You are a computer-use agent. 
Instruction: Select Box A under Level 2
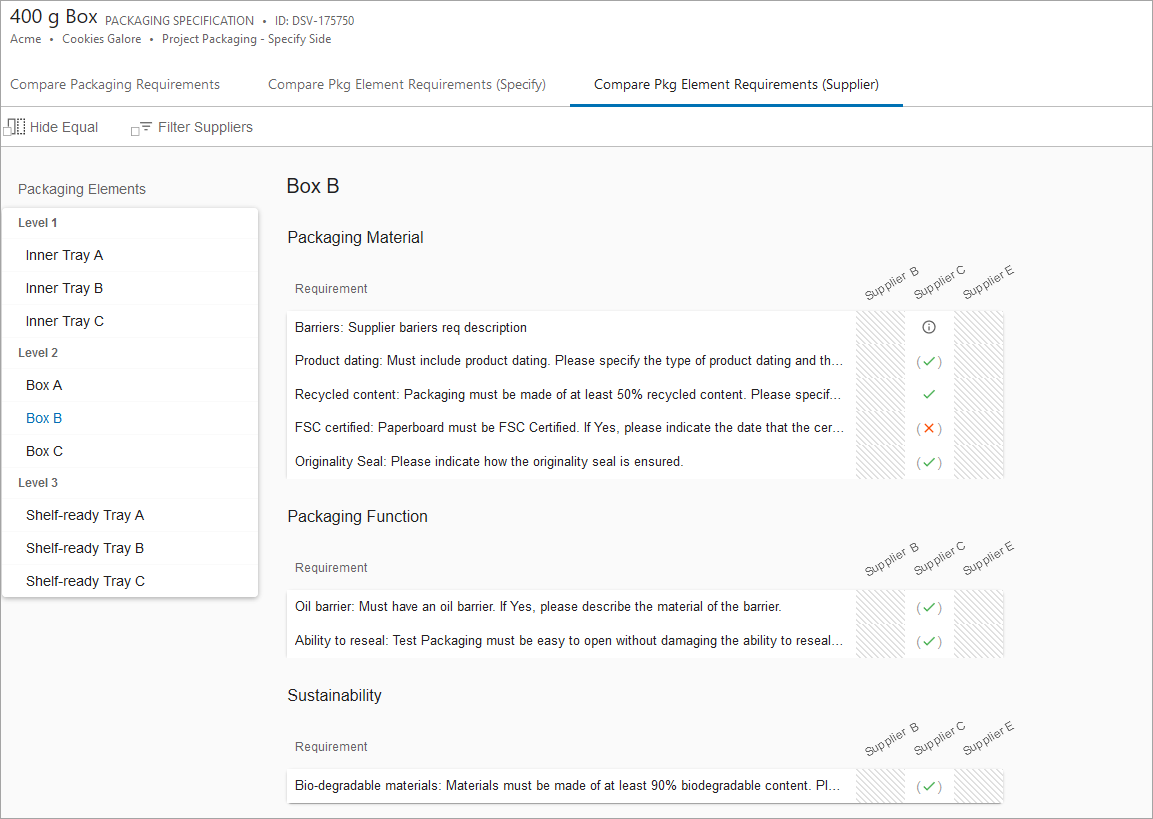[130, 385]
